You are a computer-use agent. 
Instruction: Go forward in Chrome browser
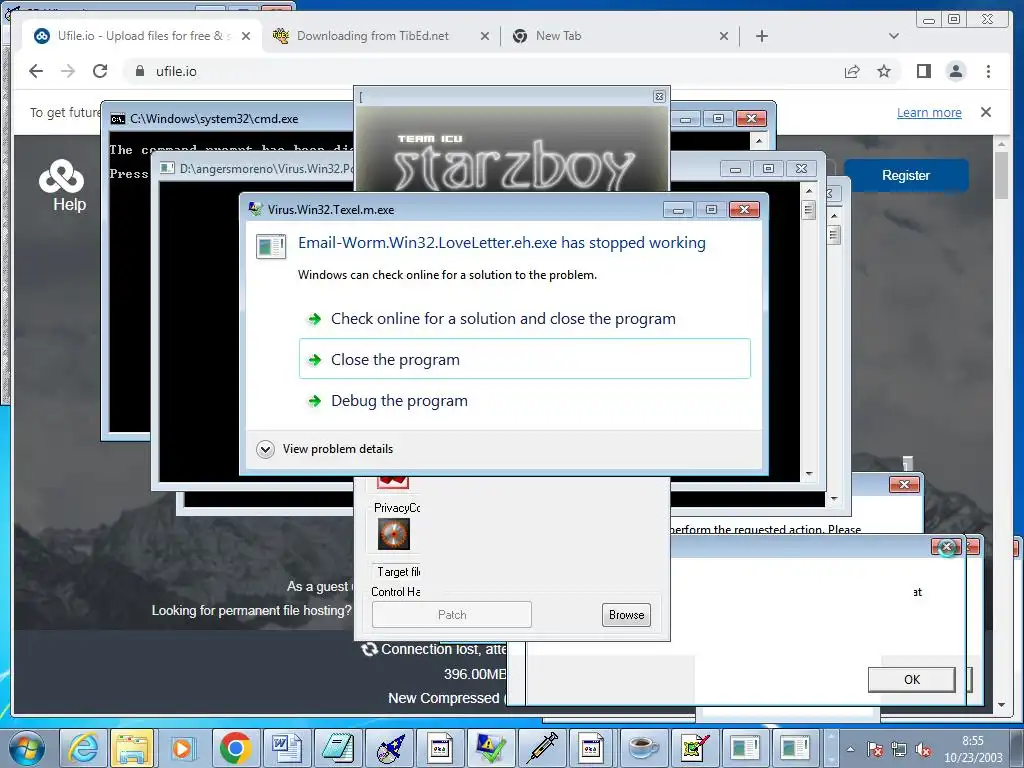pos(68,71)
